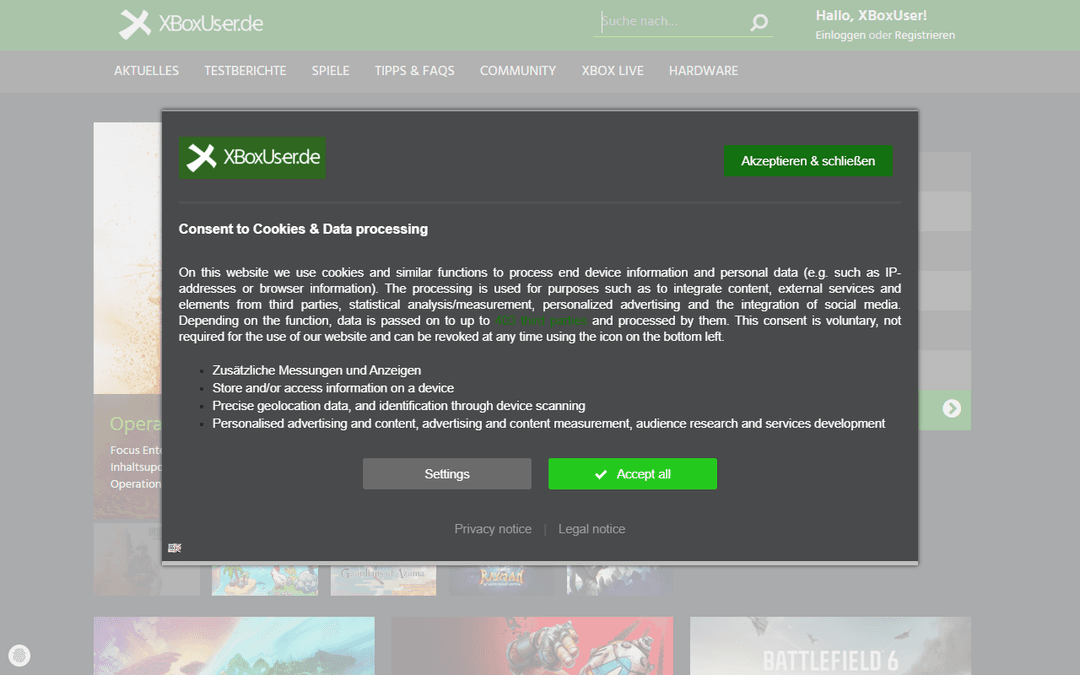Click the XBoxUser.de logo in page header

point(191,24)
